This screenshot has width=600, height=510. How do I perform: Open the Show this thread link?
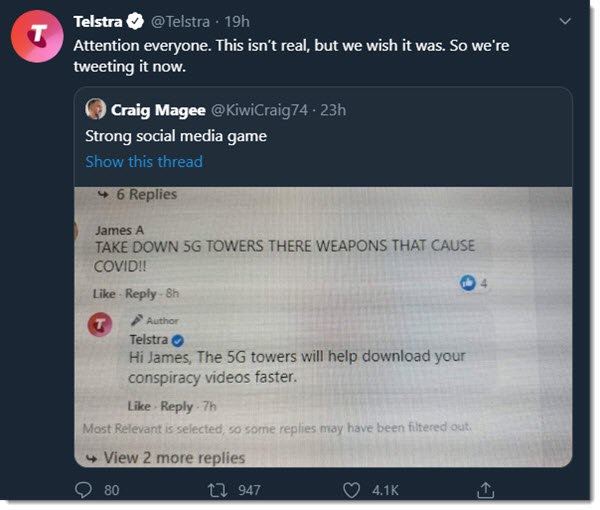144,161
